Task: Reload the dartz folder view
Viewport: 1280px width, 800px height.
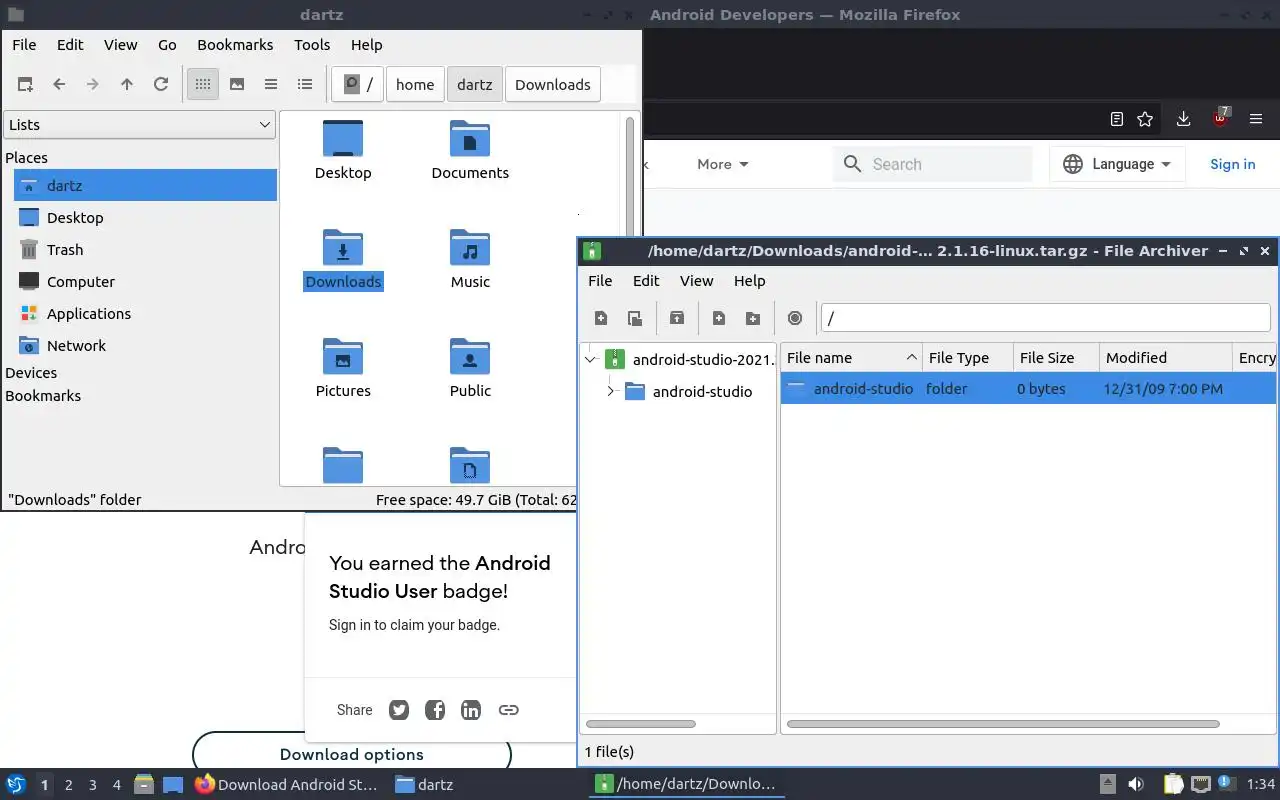Action: click(161, 85)
